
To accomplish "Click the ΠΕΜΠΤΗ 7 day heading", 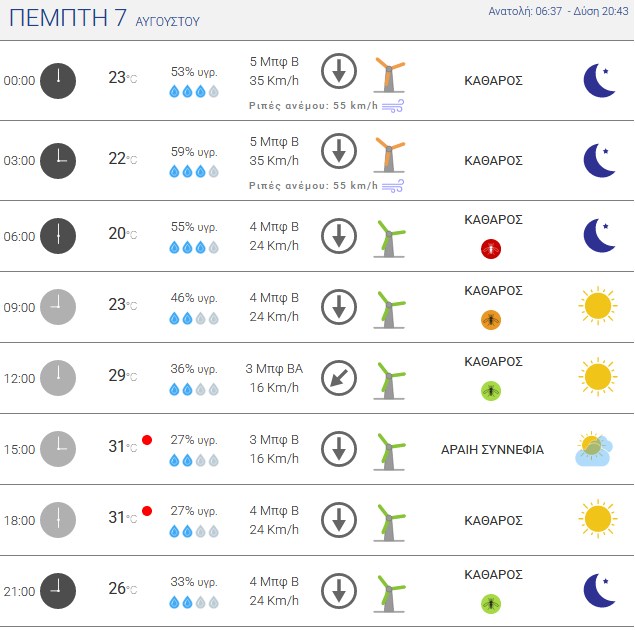I will (x=68, y=18).
